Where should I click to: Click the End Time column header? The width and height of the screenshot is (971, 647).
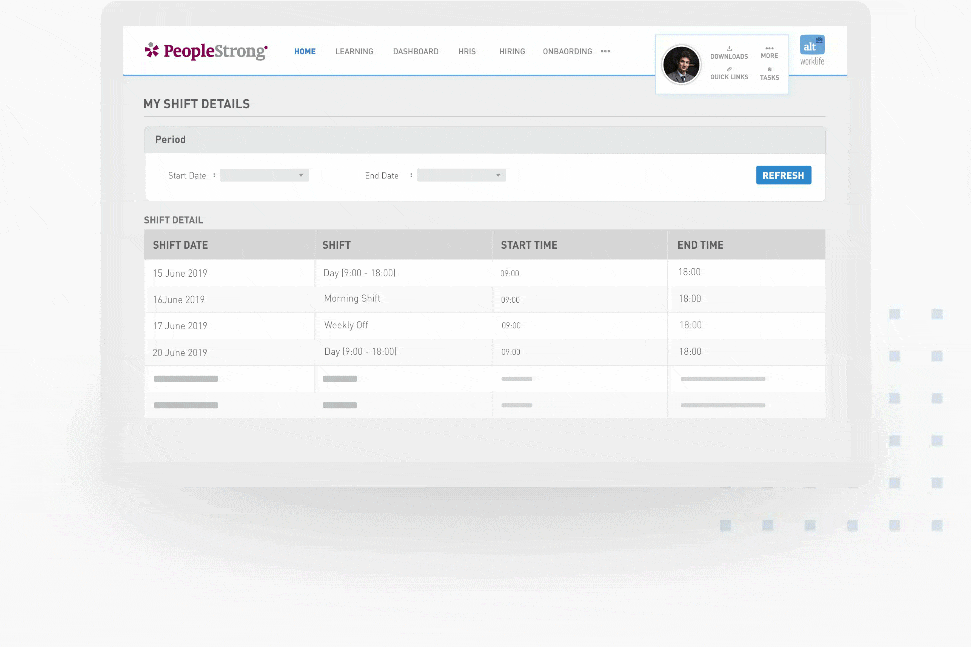coord(700,245)
